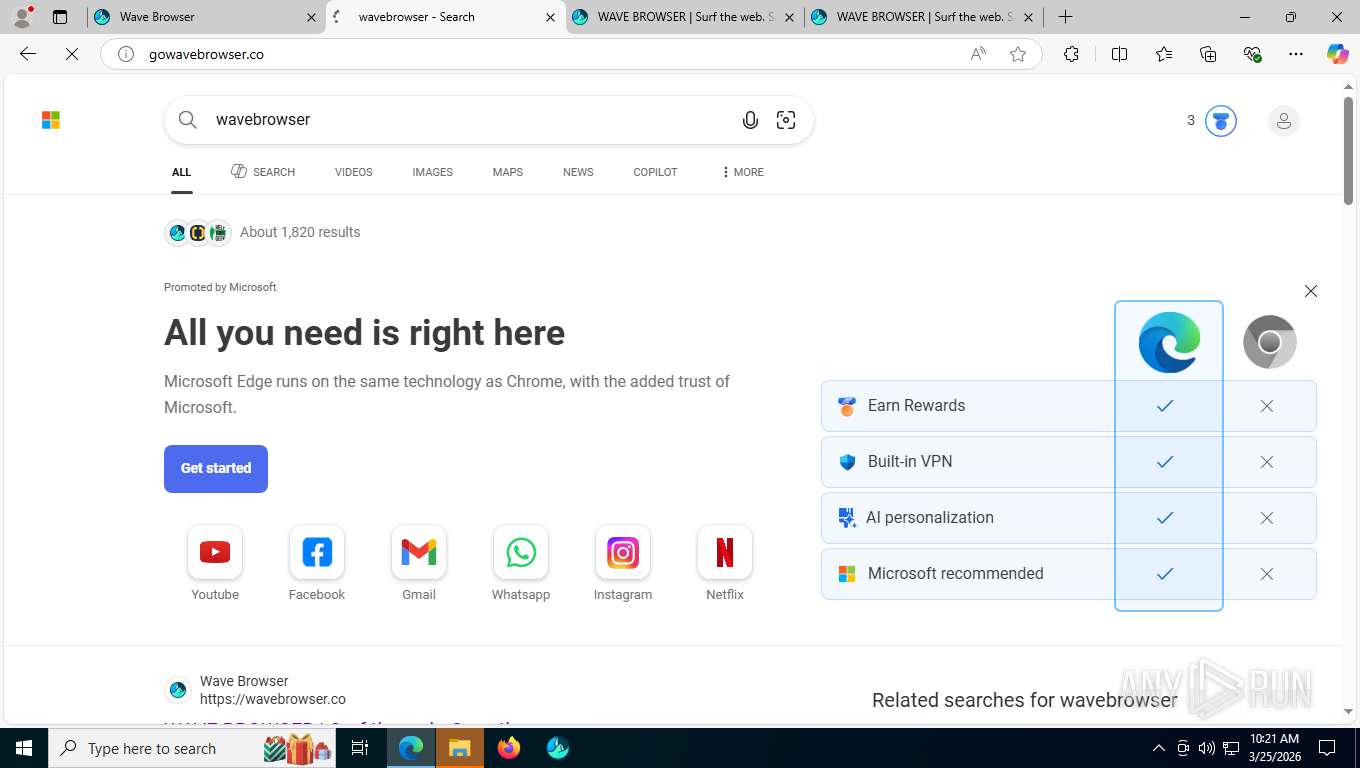Image resolution: width=1360 pixels, height=768 pixels.
Task: Open Read aloud icon in address bar
Action: pos(978,54)
